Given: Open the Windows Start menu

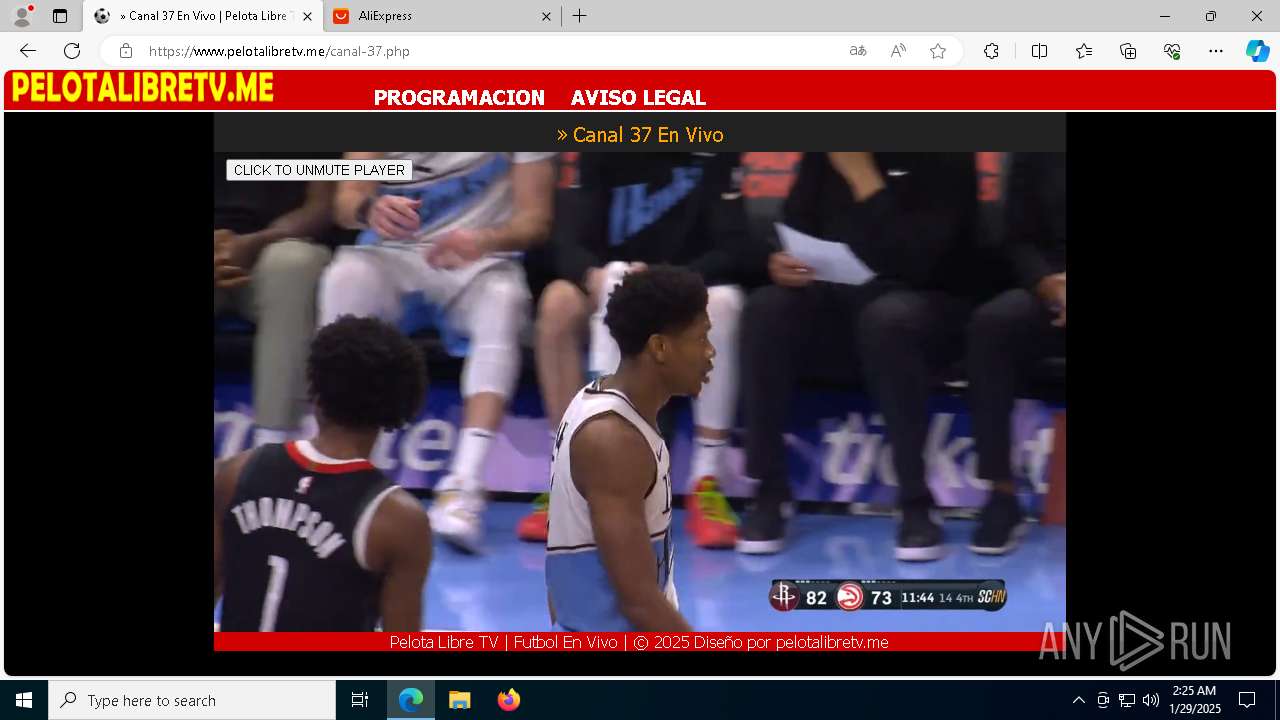Looking at the screenshot, I should point(24,700).
